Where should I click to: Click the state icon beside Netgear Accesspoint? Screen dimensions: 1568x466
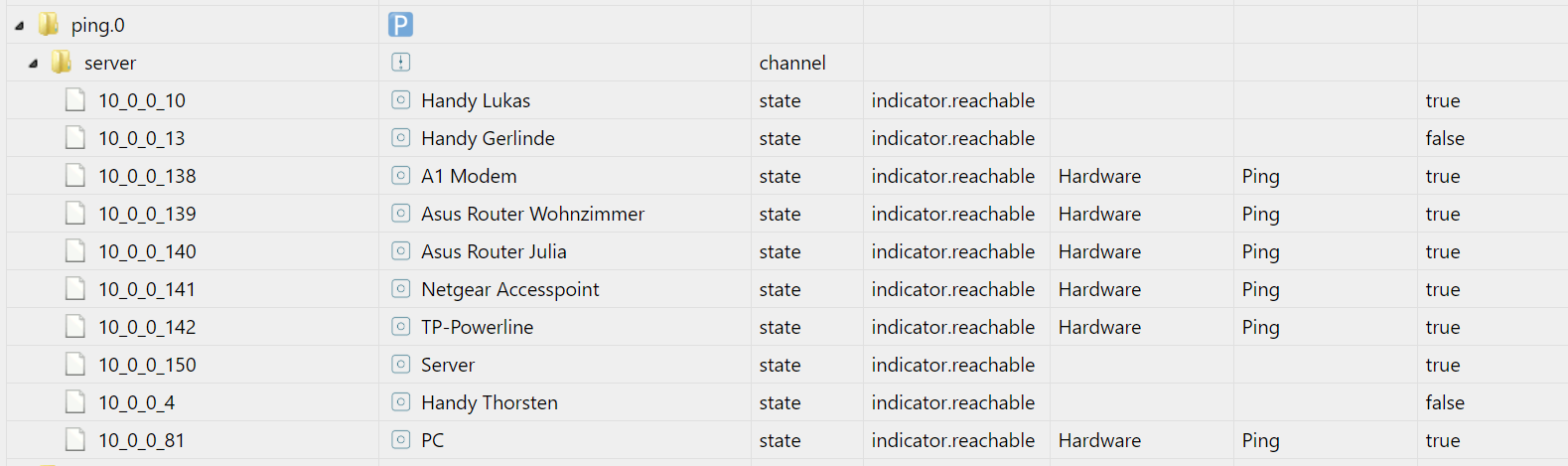click(400, 289)
